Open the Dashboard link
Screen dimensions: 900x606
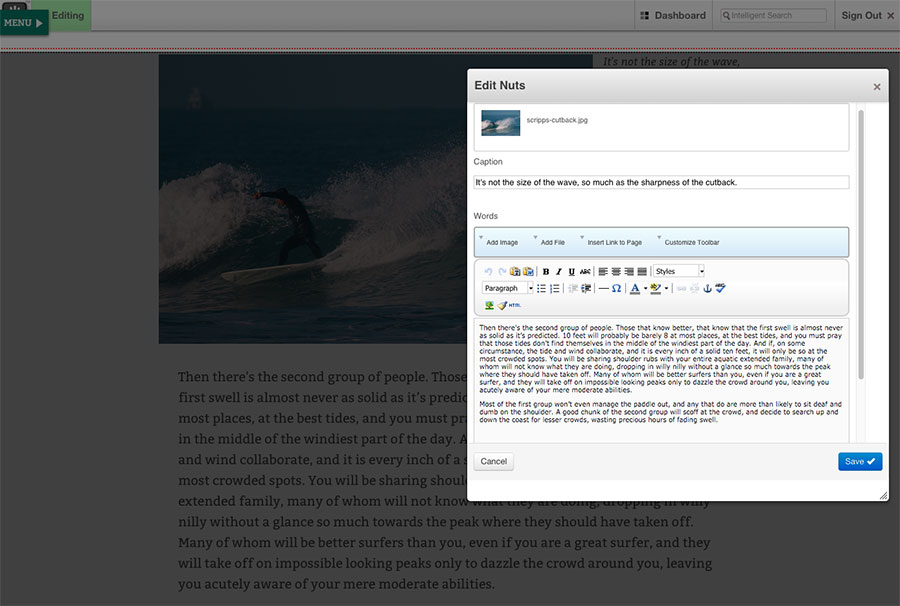pyautogui.click(x=672, y=15)
